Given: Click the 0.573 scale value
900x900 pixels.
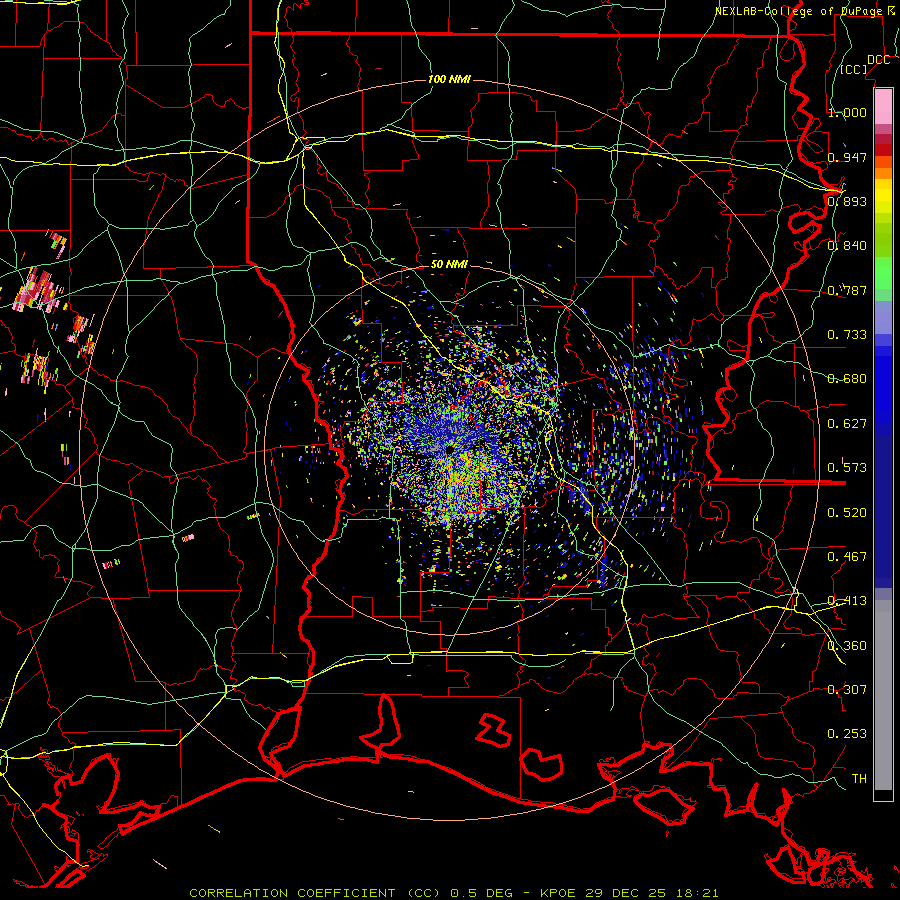Looking at the screenshot, I should [847, 467].
